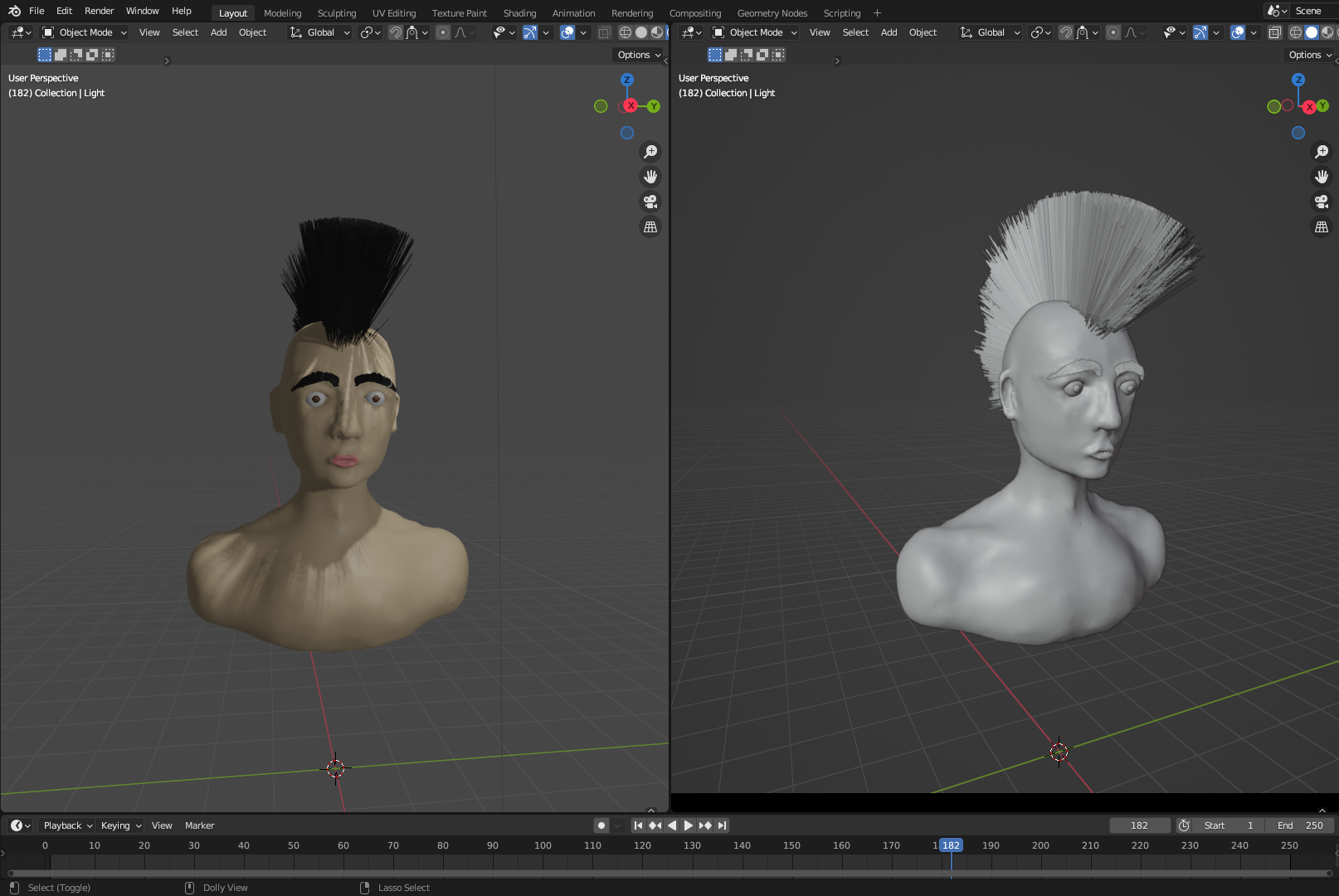This screenshot has width=1339, height=896.
Task: Toggle viewport overlays in right viewport
Action: (1238, 32)
